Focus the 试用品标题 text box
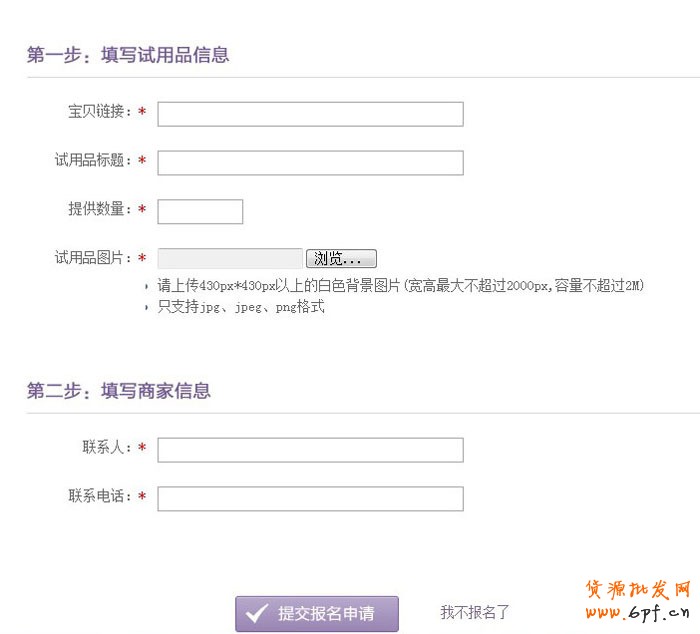Image resolution: width=700 pixels, height=634 pixels. coord(310,163)
